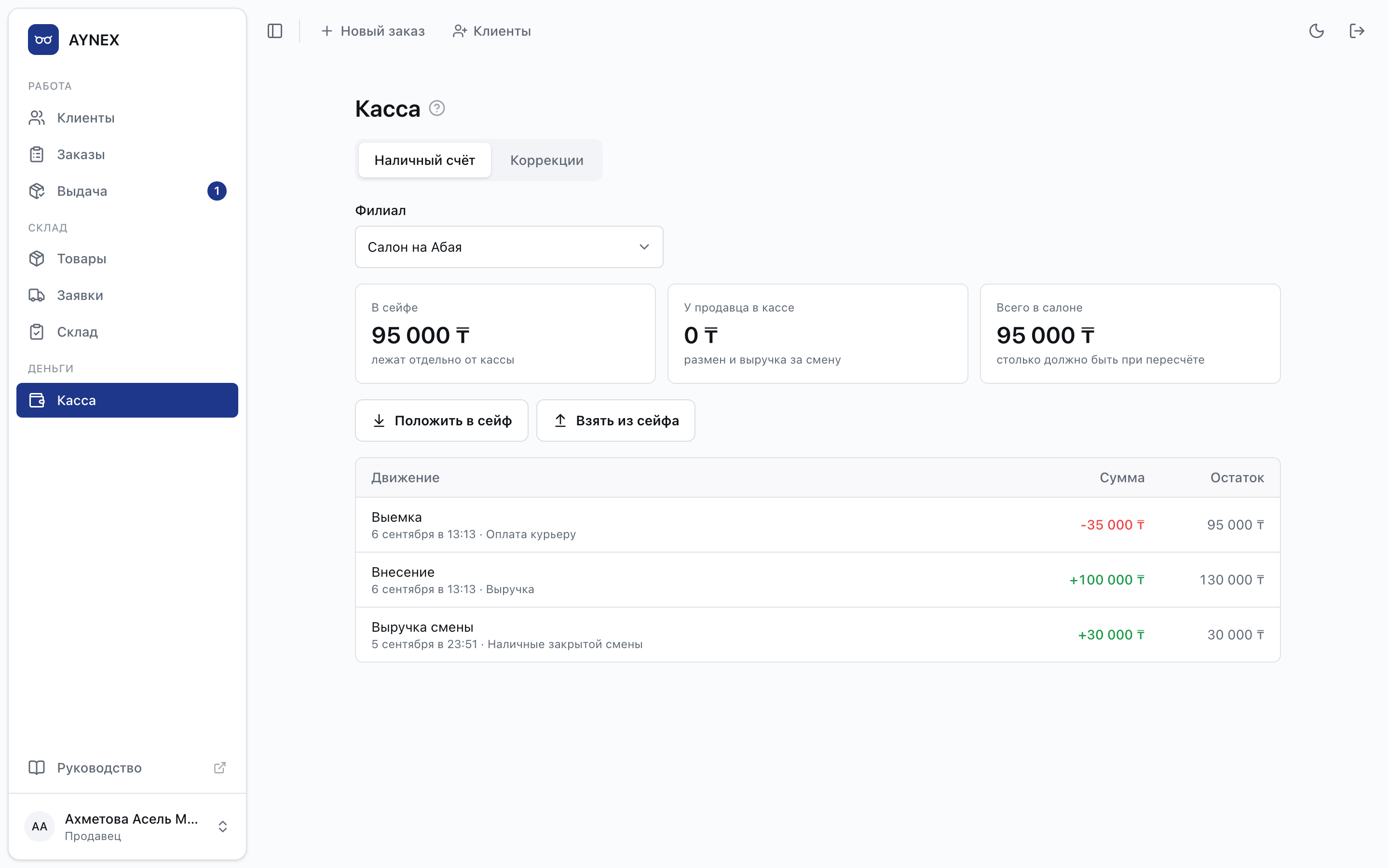This screenshot has width=1389, height=868.
Task: Open Заявки in the sidebar menu
Action: point(127,296)
